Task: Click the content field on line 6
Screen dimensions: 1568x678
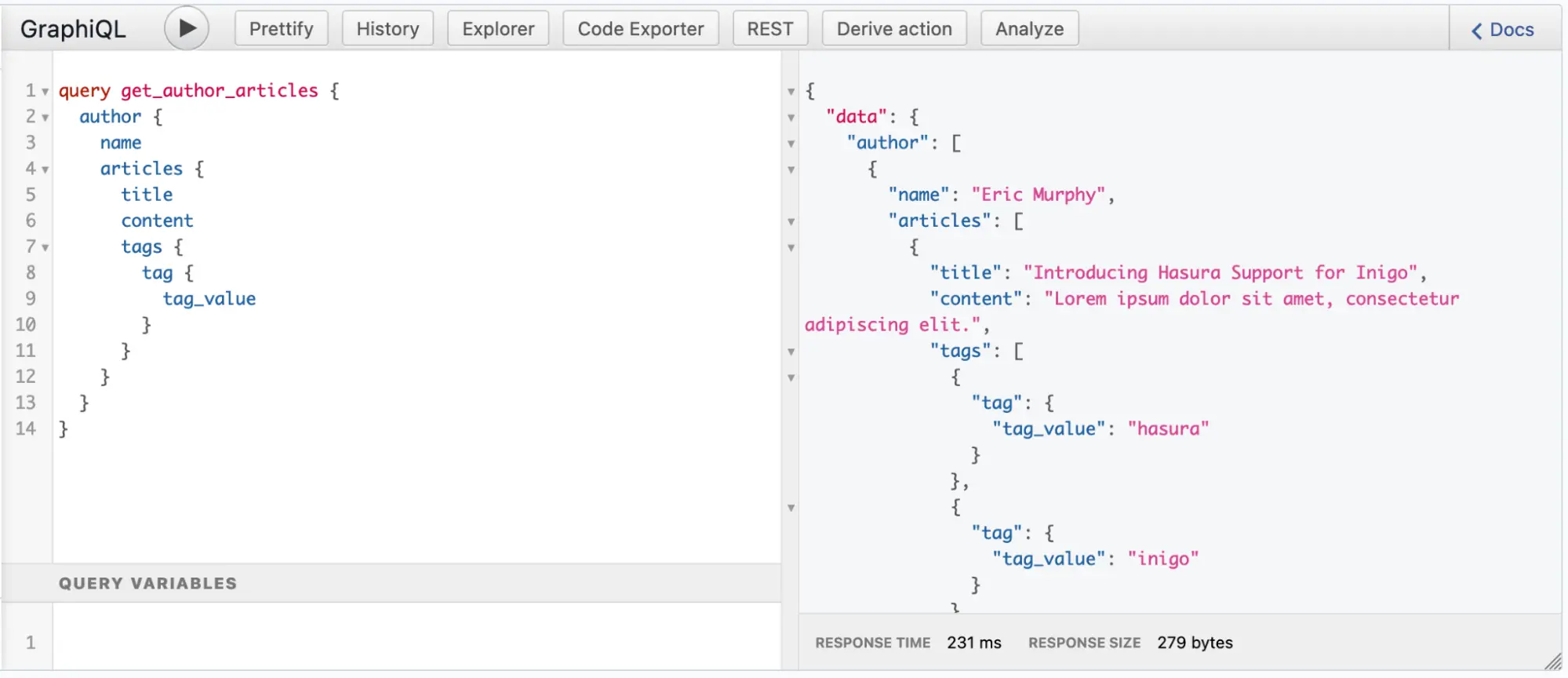Action: [157, 221]
